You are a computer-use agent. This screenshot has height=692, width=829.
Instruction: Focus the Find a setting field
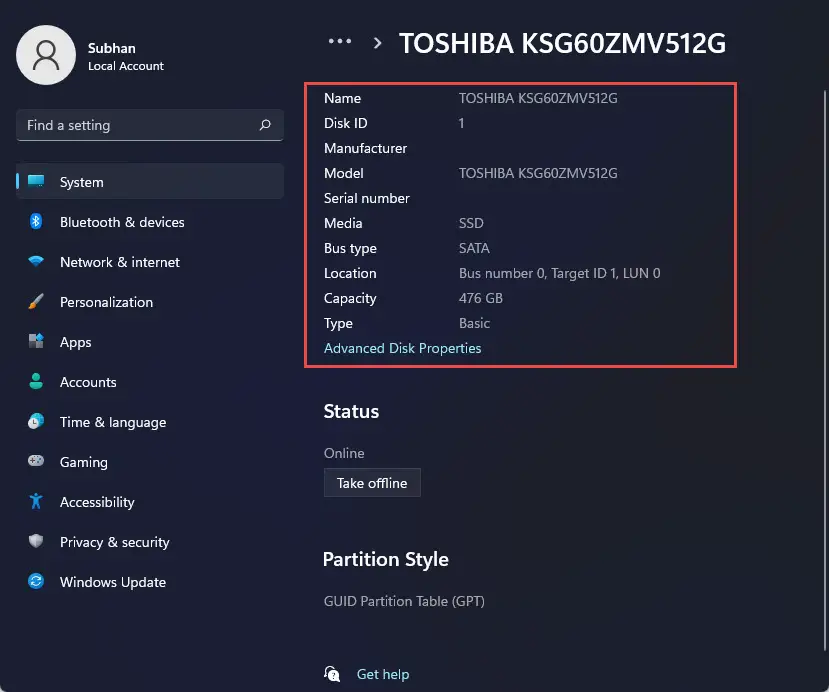click(150, 125)
